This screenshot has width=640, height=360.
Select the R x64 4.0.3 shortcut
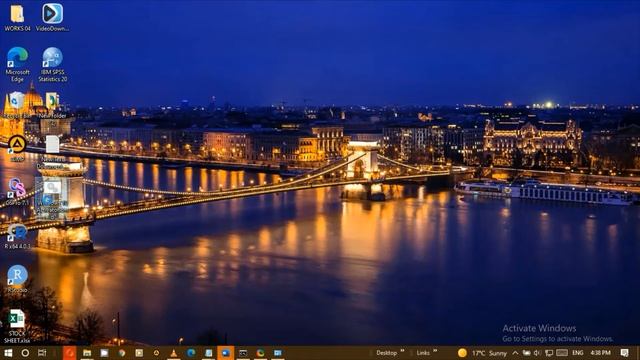coord(17,237)
